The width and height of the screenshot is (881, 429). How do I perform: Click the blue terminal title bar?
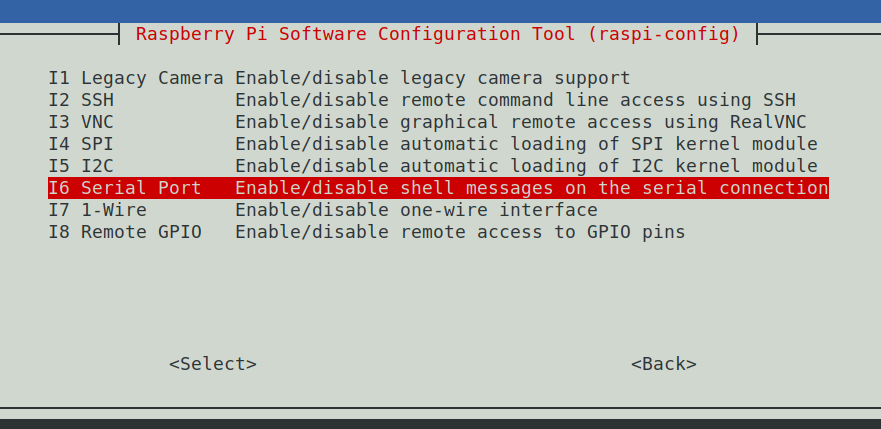pyautogui.click(x=440, y=11)
